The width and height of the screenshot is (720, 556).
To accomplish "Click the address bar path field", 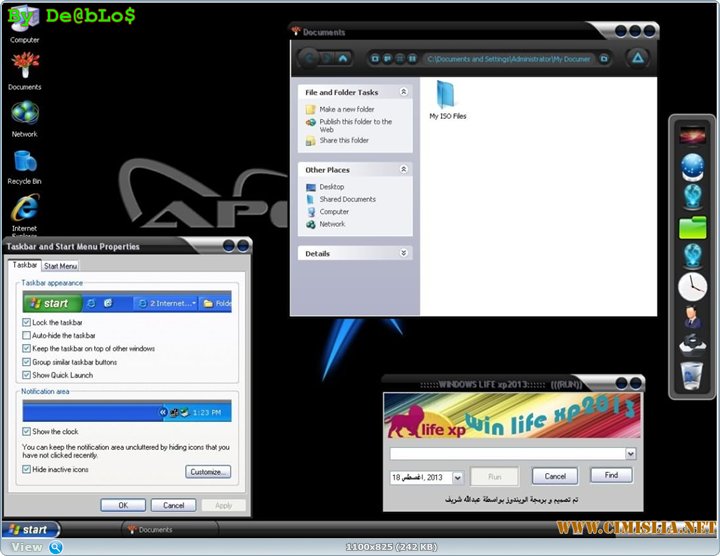I will pos(510,59).
